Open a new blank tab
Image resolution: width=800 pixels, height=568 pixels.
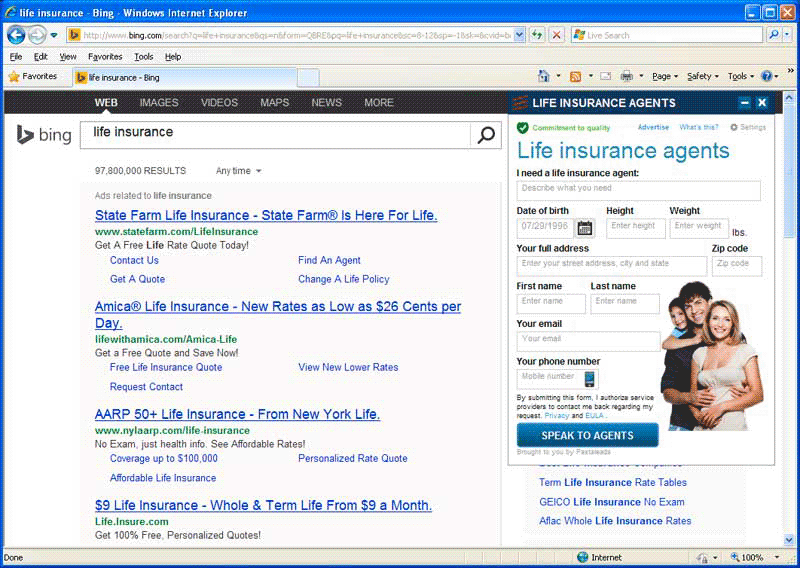(x=308, y=78)
